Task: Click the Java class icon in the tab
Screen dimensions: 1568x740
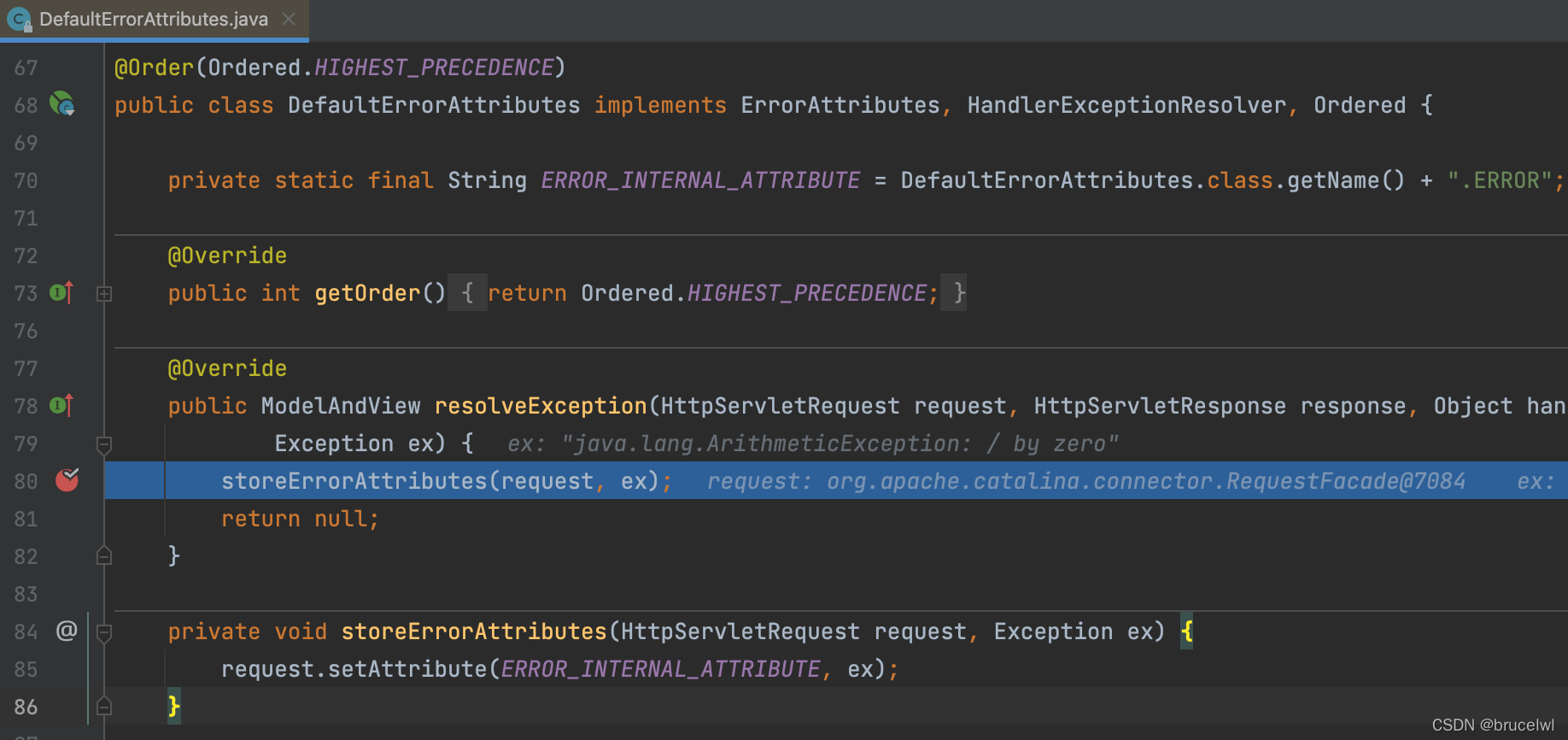Action: pos(19,19)
